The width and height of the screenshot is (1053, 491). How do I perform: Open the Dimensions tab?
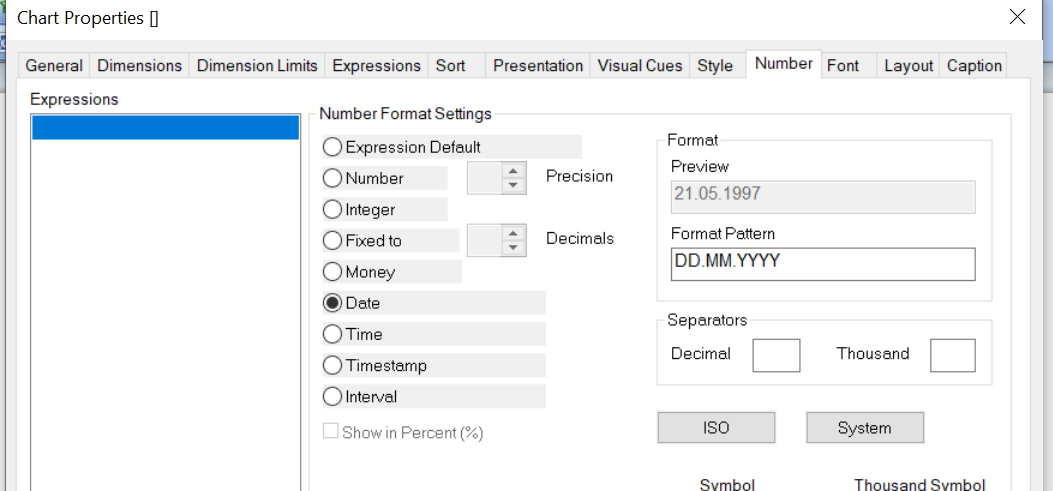coord(139,66)
